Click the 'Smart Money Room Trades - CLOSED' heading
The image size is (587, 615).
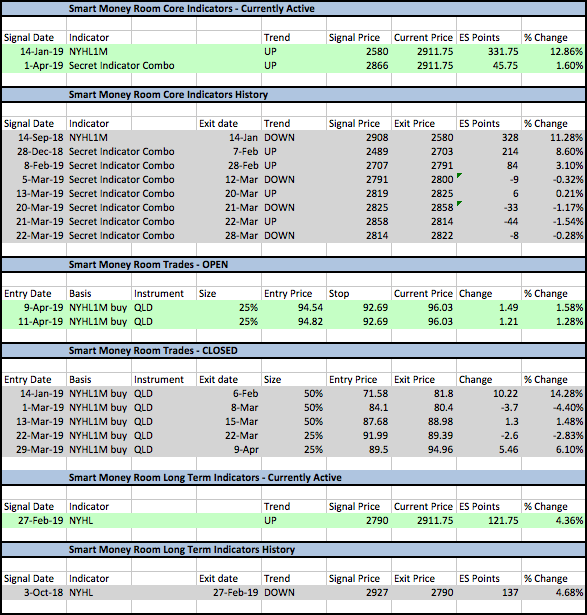(x=153, y=351)
